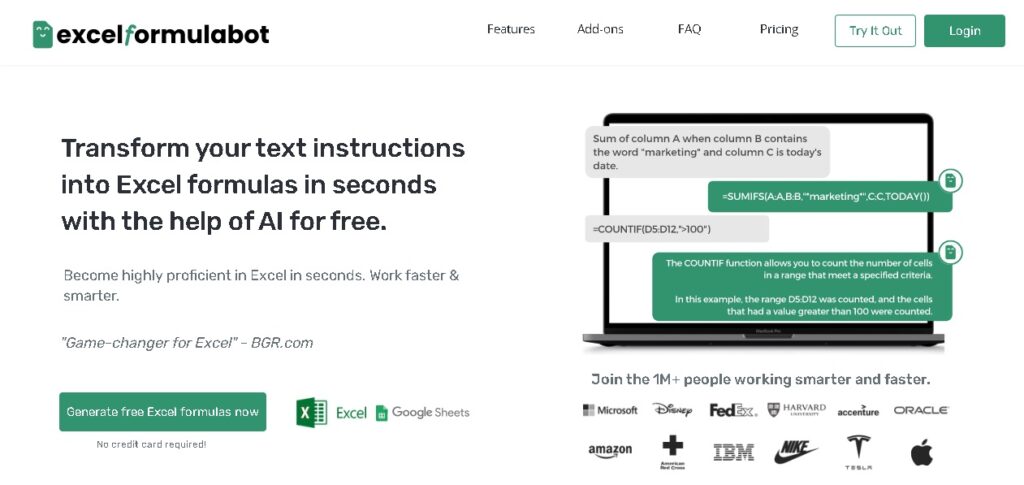Click the Google Sheets icon
The width and height of the screenshot is (1024, 485).
(381, 413)
